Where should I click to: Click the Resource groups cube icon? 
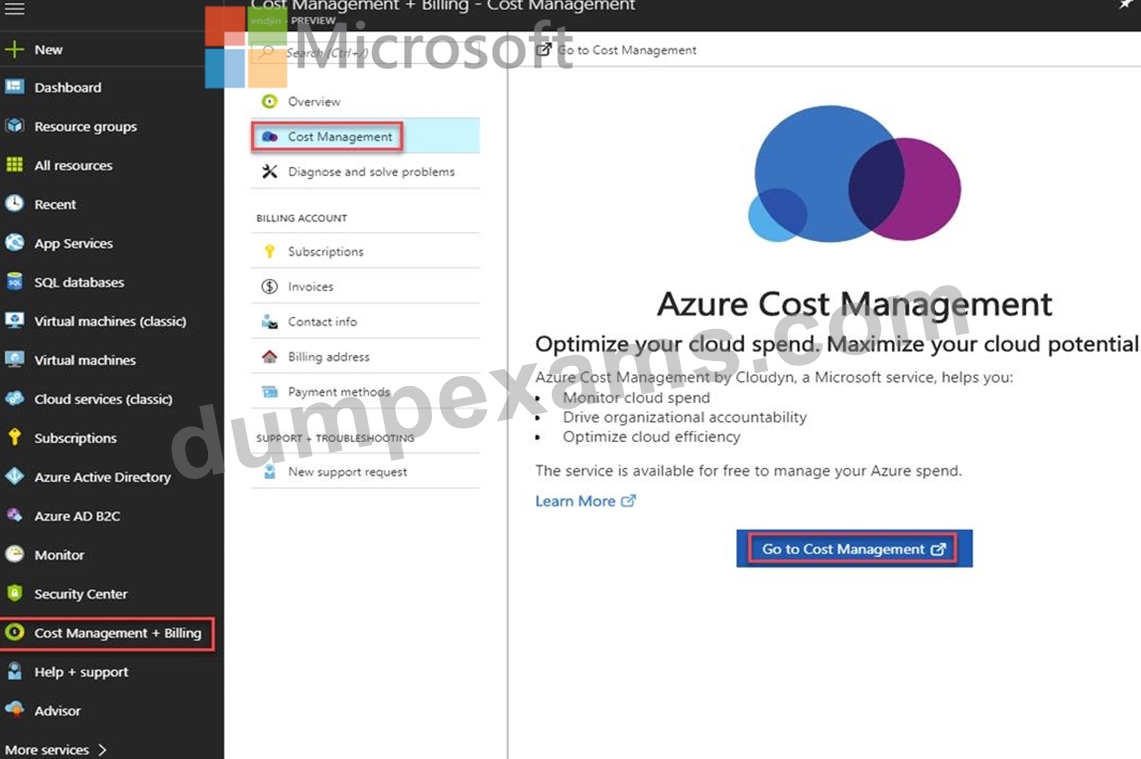coord(15,126)
